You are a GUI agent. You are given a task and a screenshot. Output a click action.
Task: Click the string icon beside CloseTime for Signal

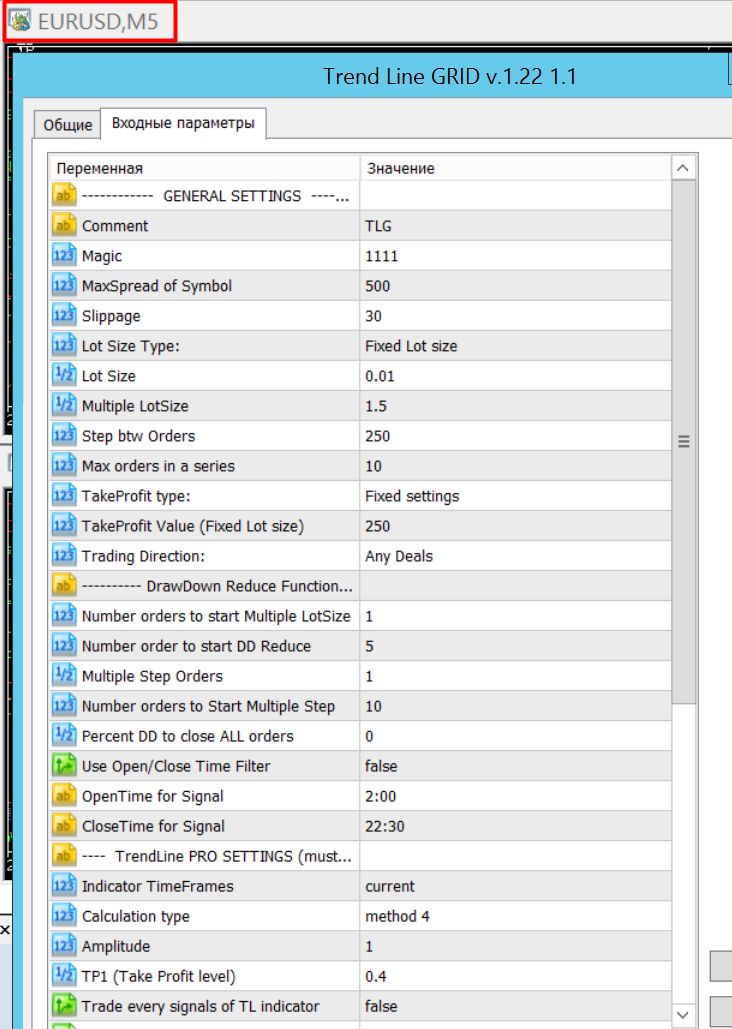[64, 826]
